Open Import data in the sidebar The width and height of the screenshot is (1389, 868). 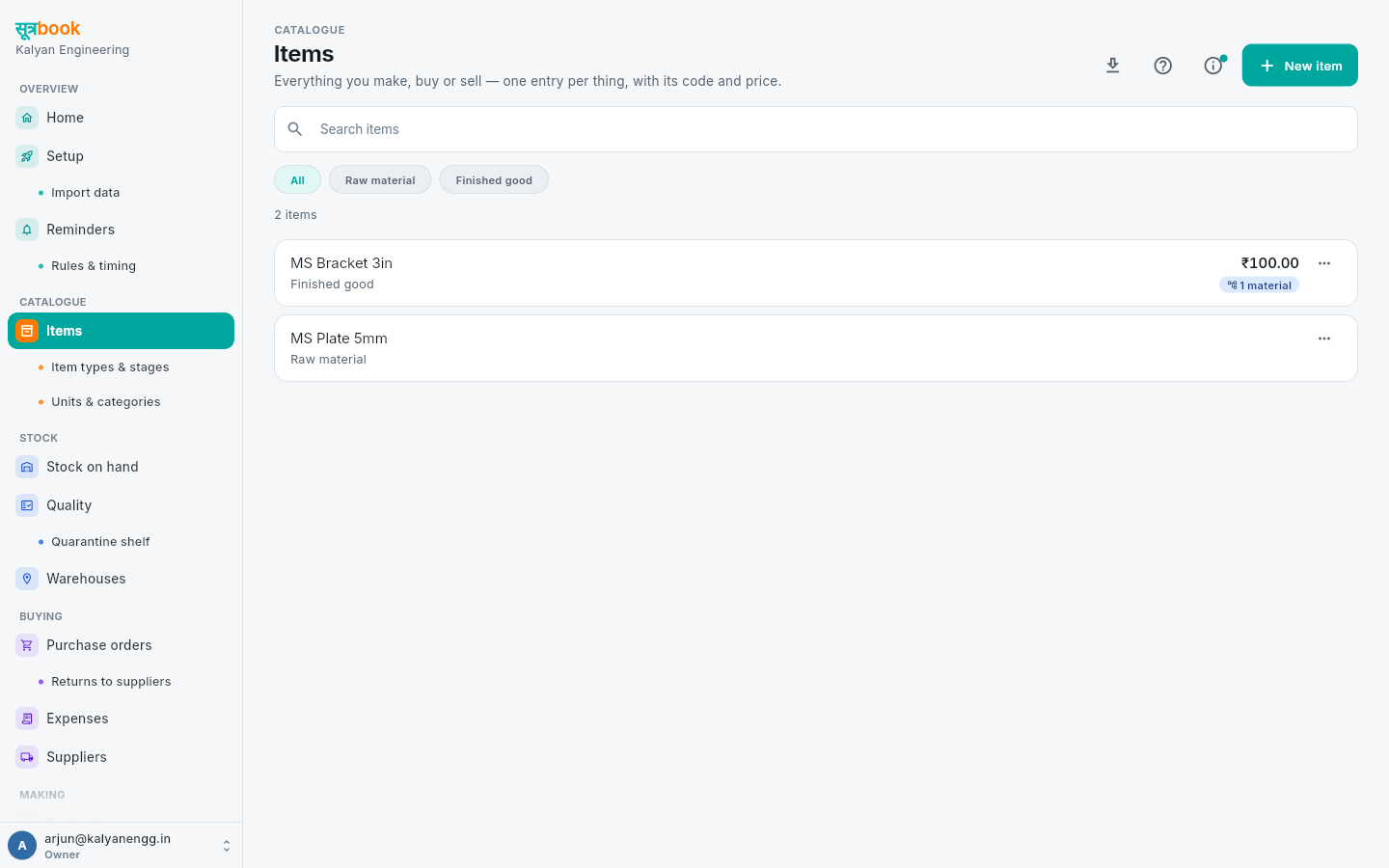tap(86, 193)
